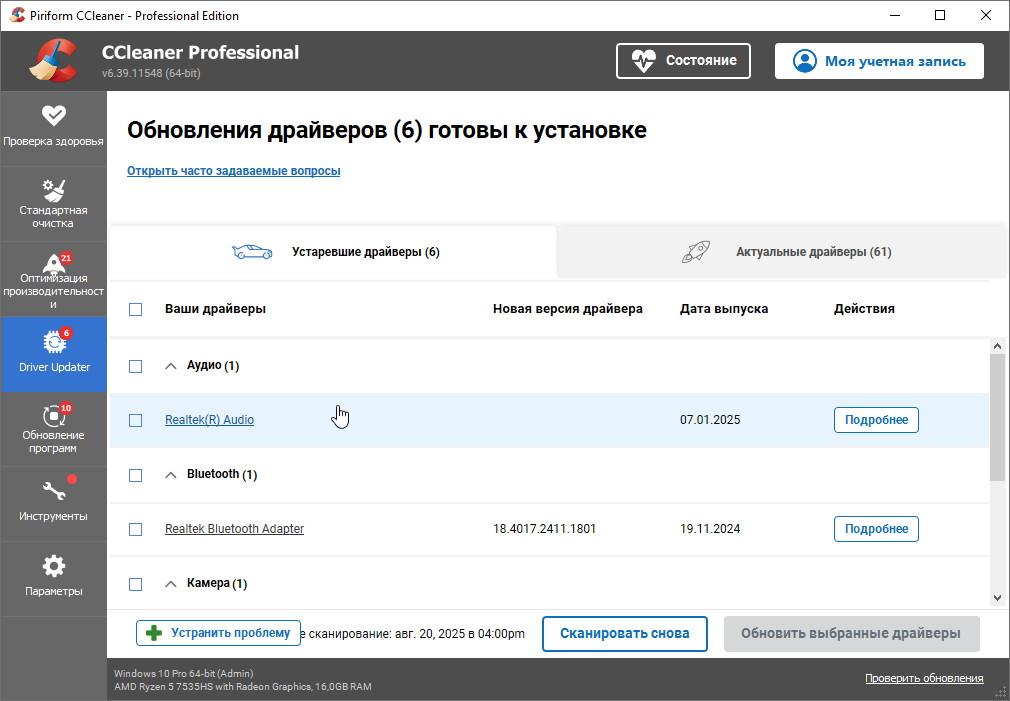Open Моя учетная запись

pos(879,61)
